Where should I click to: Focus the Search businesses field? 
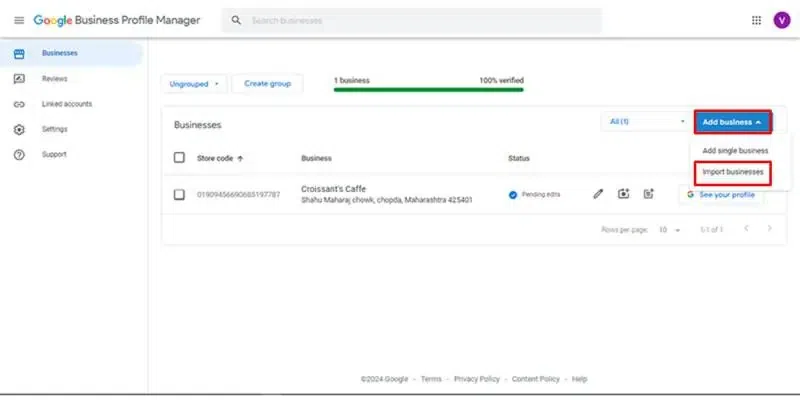[x=412, y=20]
